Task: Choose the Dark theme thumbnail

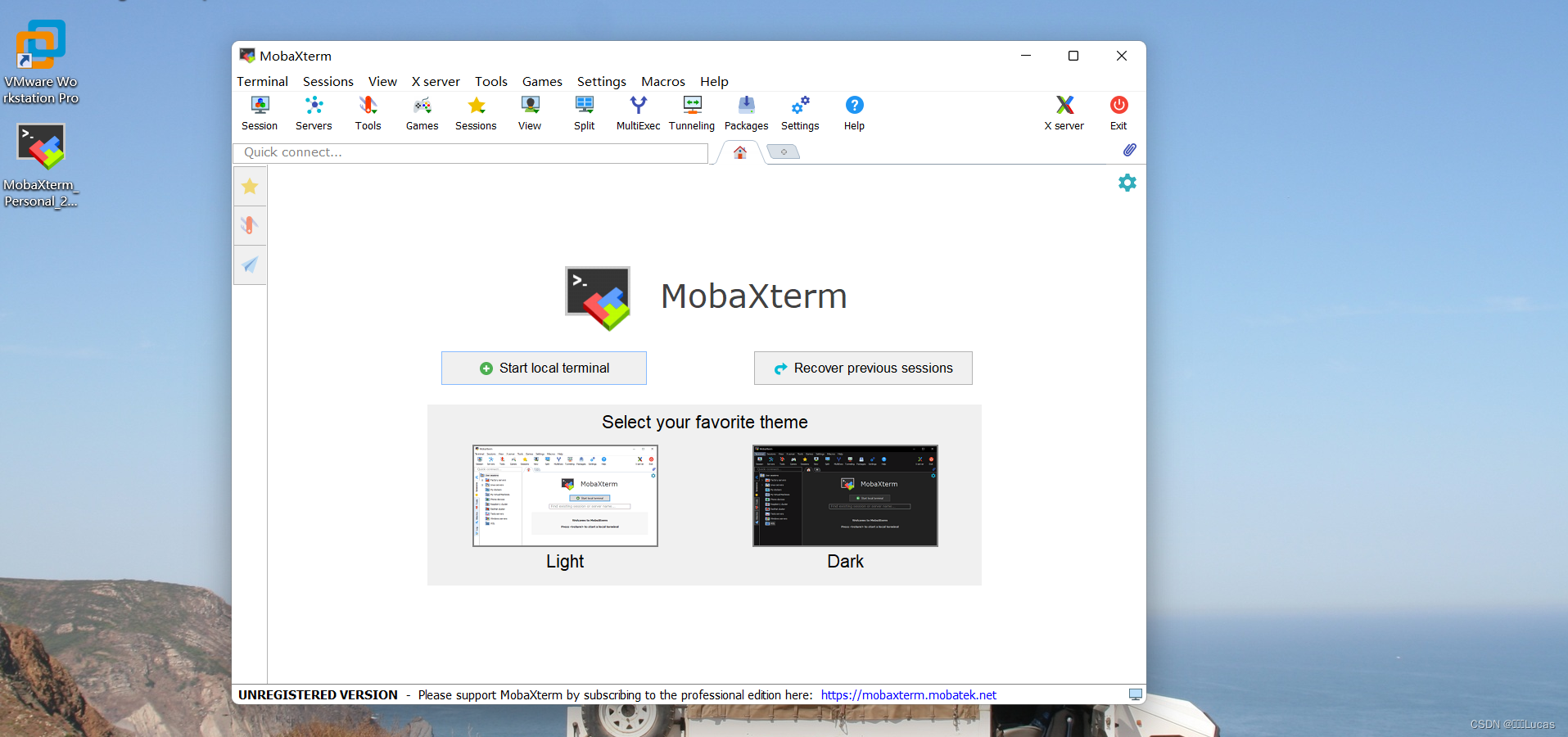Action: (x=845, y=495)
